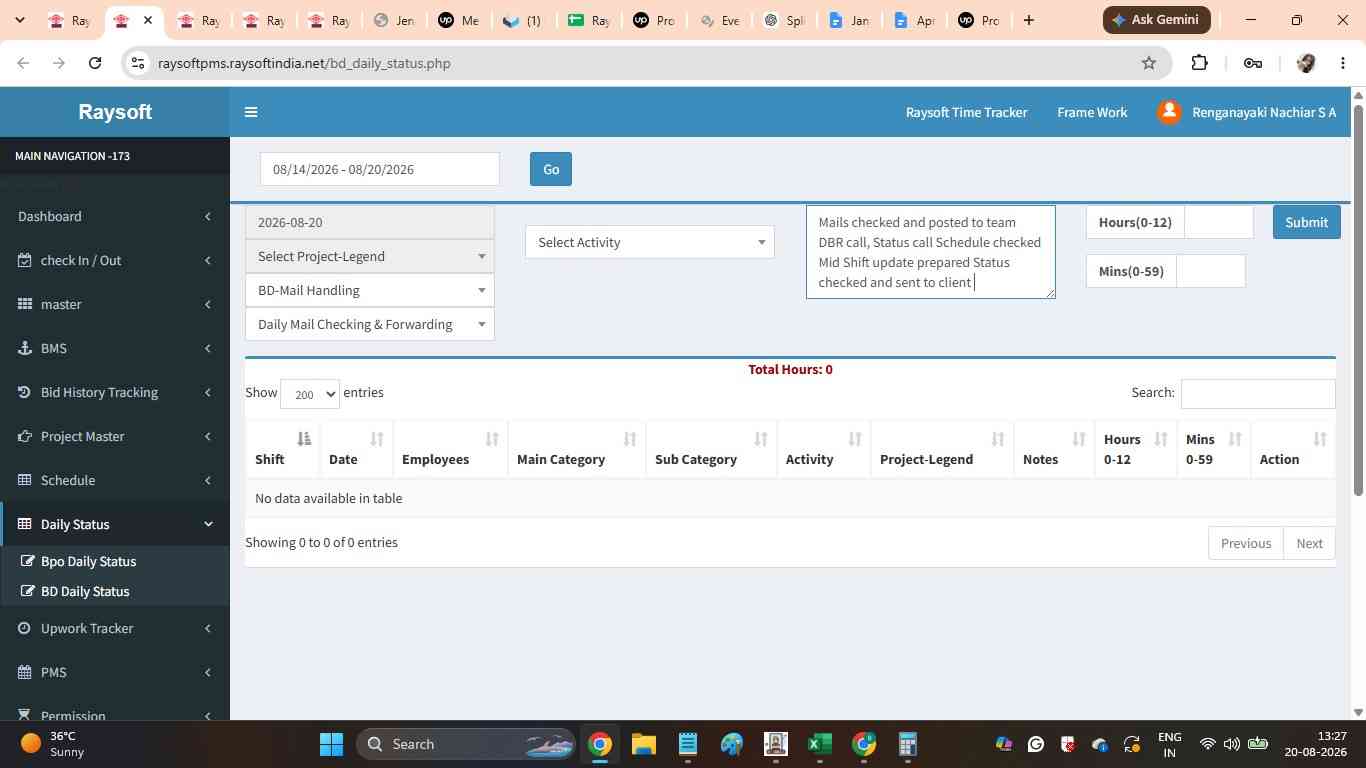Click the Upwork Tracker icon
Image resolution: width=1366 pixels, height=768 pixels.
[x=25, y=628]
